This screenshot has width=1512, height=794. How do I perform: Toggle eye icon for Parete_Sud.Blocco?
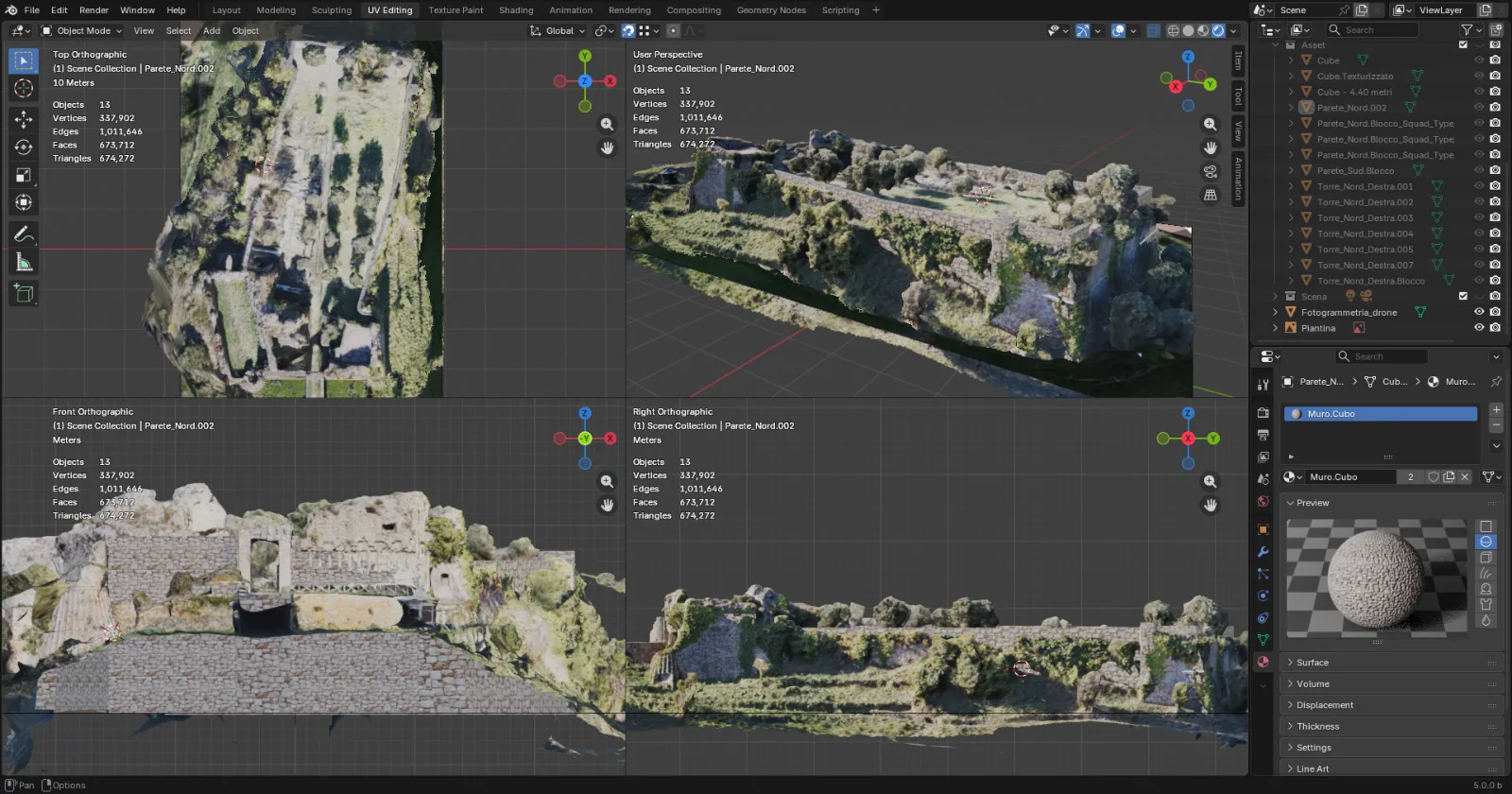1479,170
